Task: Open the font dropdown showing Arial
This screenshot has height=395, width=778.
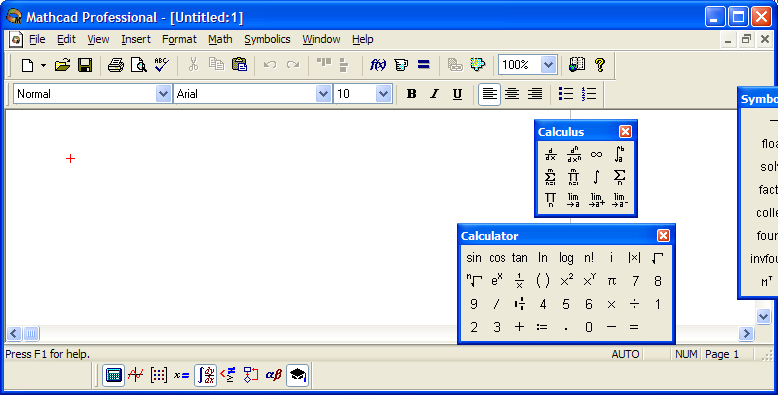Action: pyautogui.click(x=323, y=94)
